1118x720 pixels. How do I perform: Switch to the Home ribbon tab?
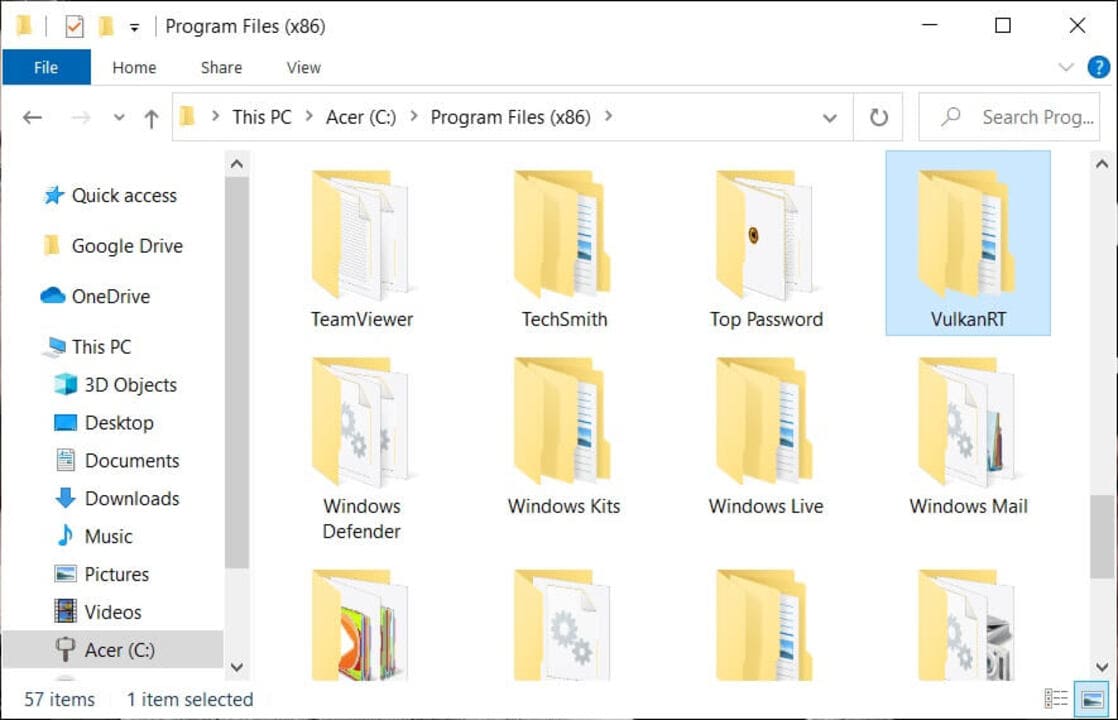134,67
